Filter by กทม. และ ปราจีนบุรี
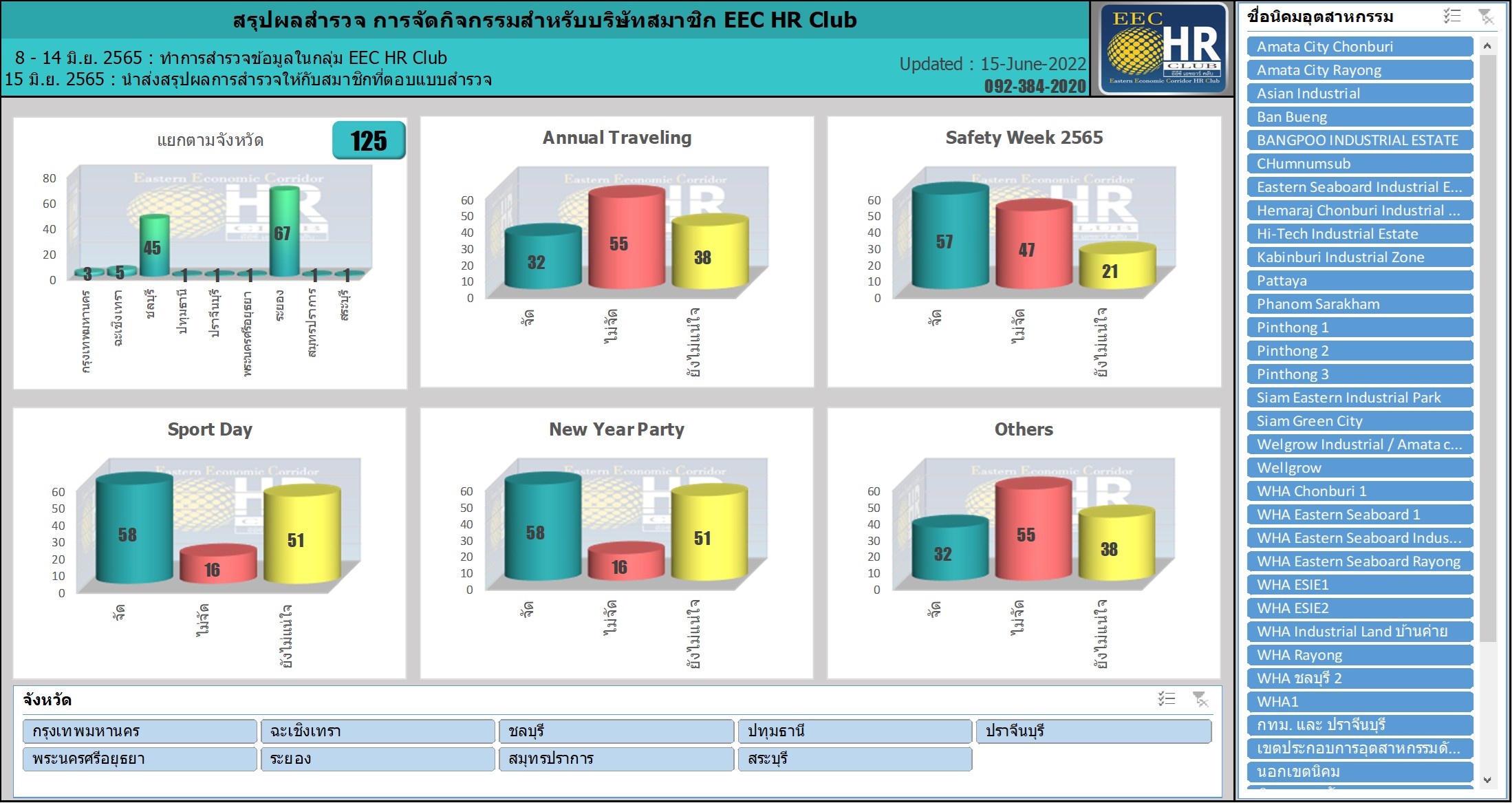1512x803 pixels. [1360, 725]
